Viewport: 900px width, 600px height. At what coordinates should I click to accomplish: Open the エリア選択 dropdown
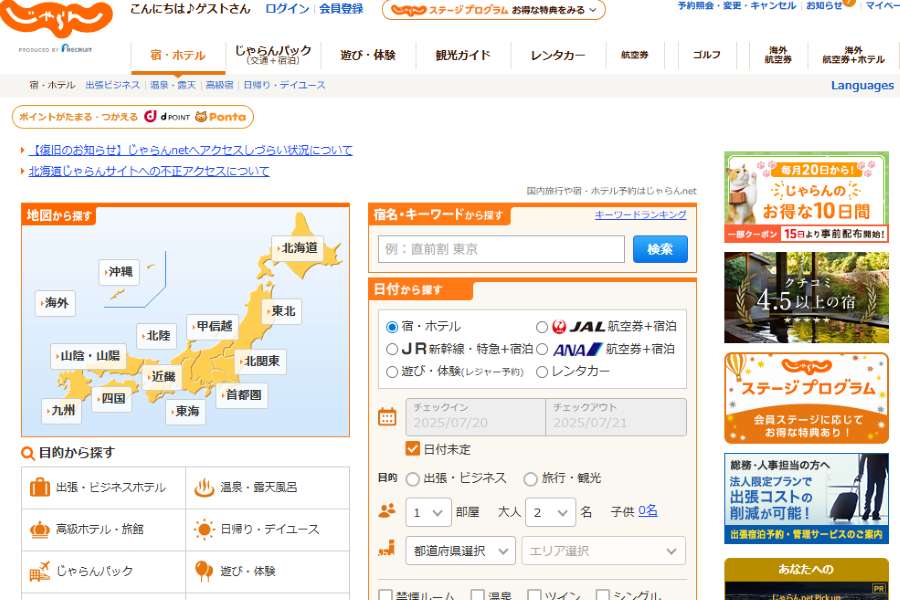pyautogui.click(x=603, y=551)
